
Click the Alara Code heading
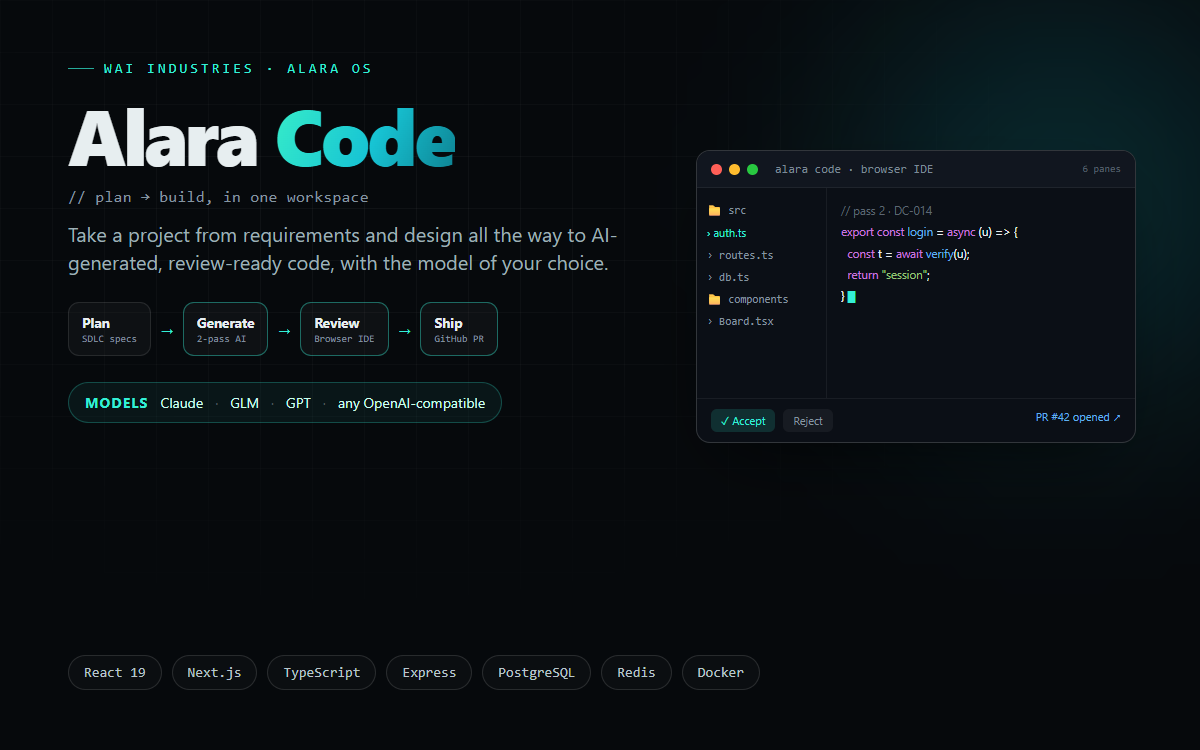[262, 138]
